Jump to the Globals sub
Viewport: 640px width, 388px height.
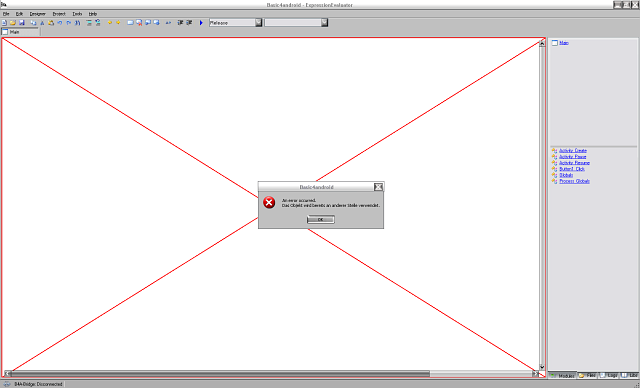566,175
